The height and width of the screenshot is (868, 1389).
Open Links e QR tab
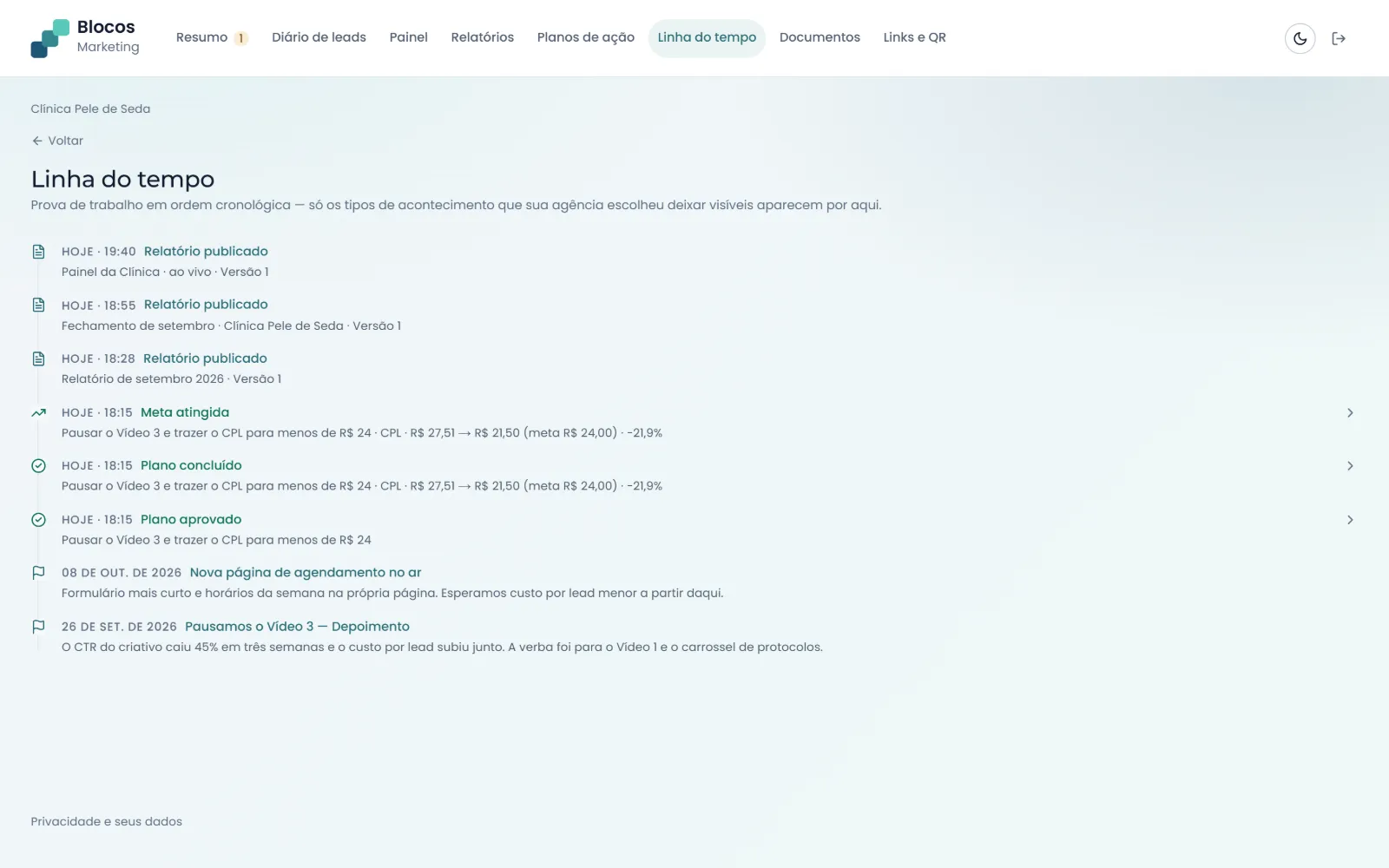click(914, 37)
